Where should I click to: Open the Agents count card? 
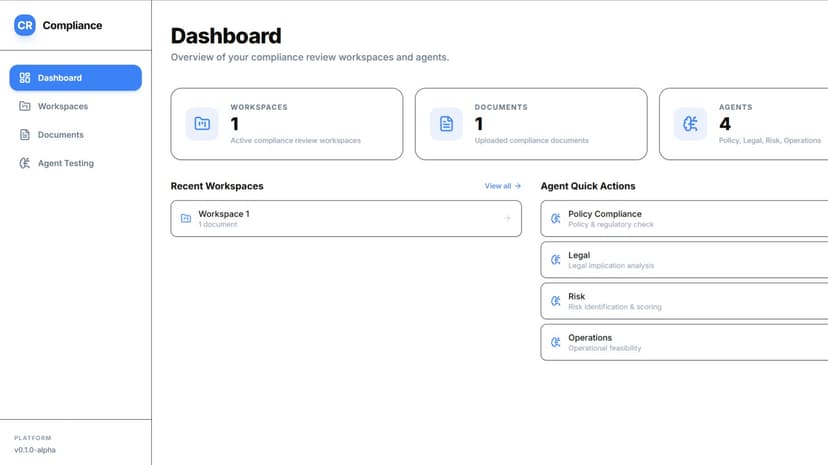pyautogui.click(x=744, y=124)
